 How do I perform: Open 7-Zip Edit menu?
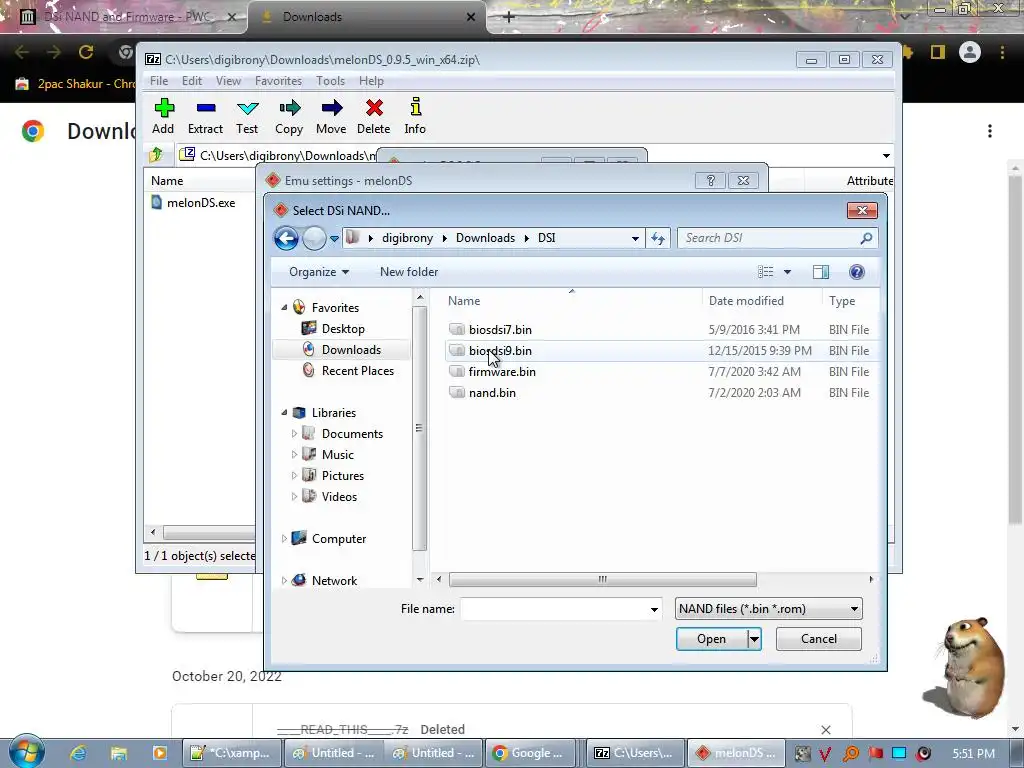(191, 81)
